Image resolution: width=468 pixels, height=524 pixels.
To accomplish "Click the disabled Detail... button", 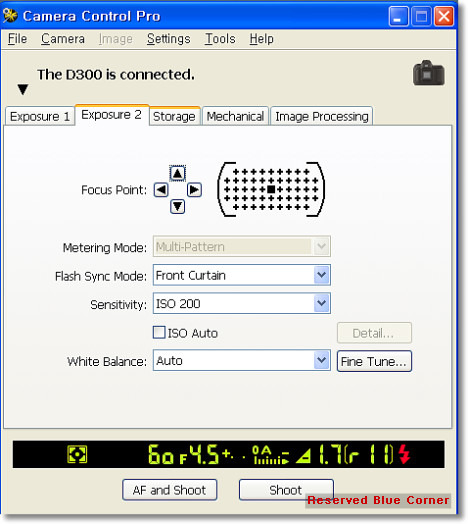I will pos(374,333).
